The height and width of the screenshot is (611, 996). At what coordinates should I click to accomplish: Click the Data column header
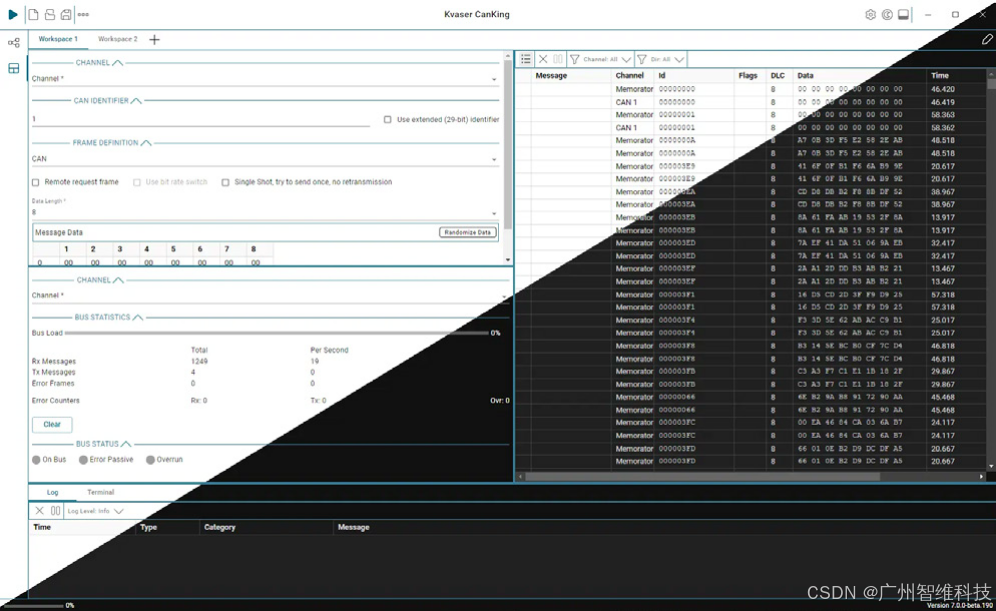point(859,76)
